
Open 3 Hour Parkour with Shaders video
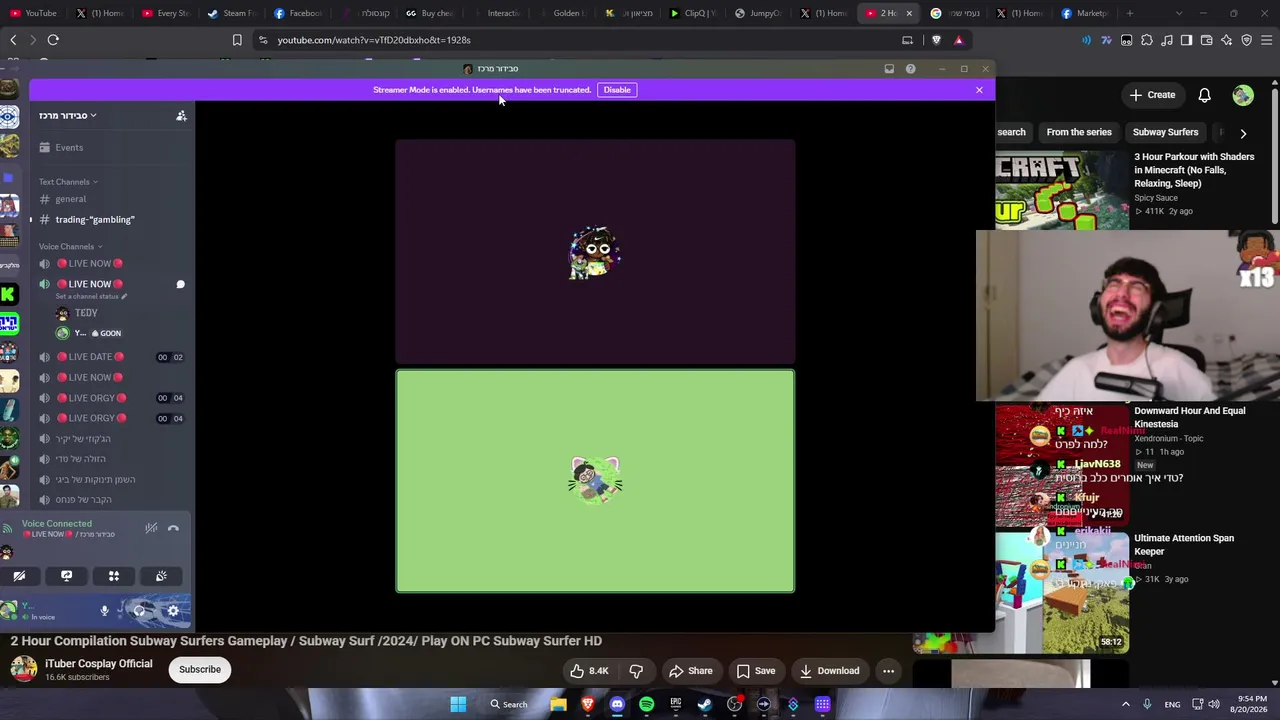(1194, 170)
